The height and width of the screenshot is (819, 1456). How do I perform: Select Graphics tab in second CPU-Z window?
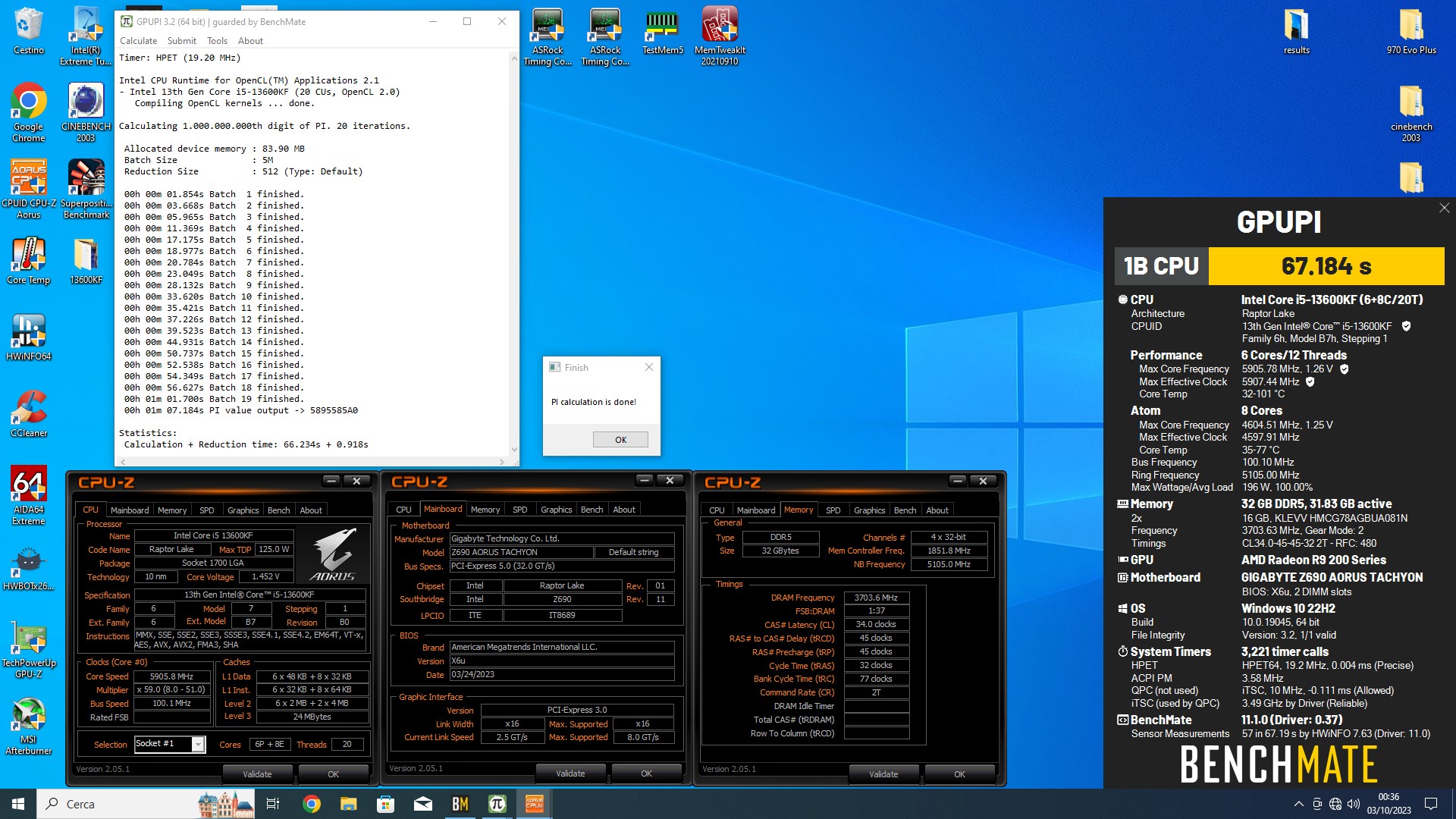(556, 510)
